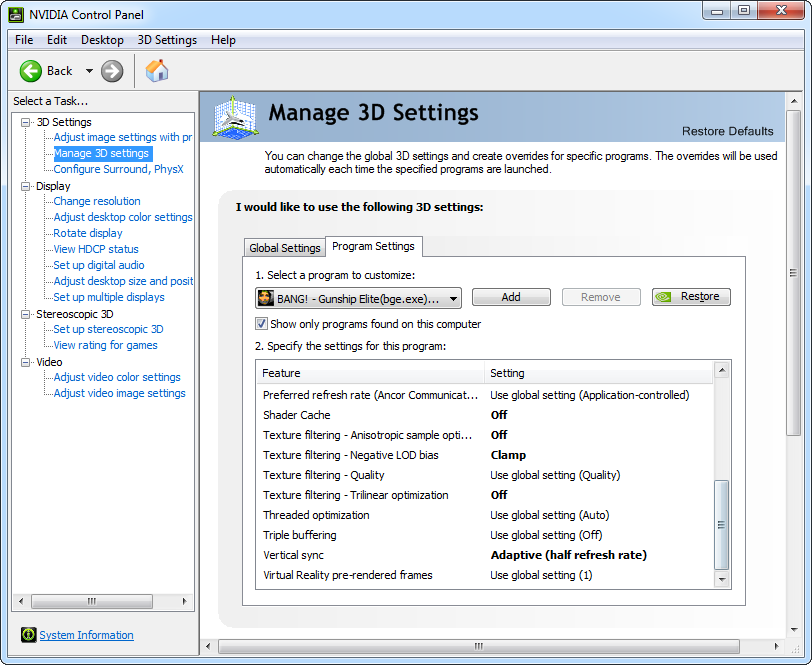Open the System Information link
This screenshot has width=812, height=665.
point(86,635)
